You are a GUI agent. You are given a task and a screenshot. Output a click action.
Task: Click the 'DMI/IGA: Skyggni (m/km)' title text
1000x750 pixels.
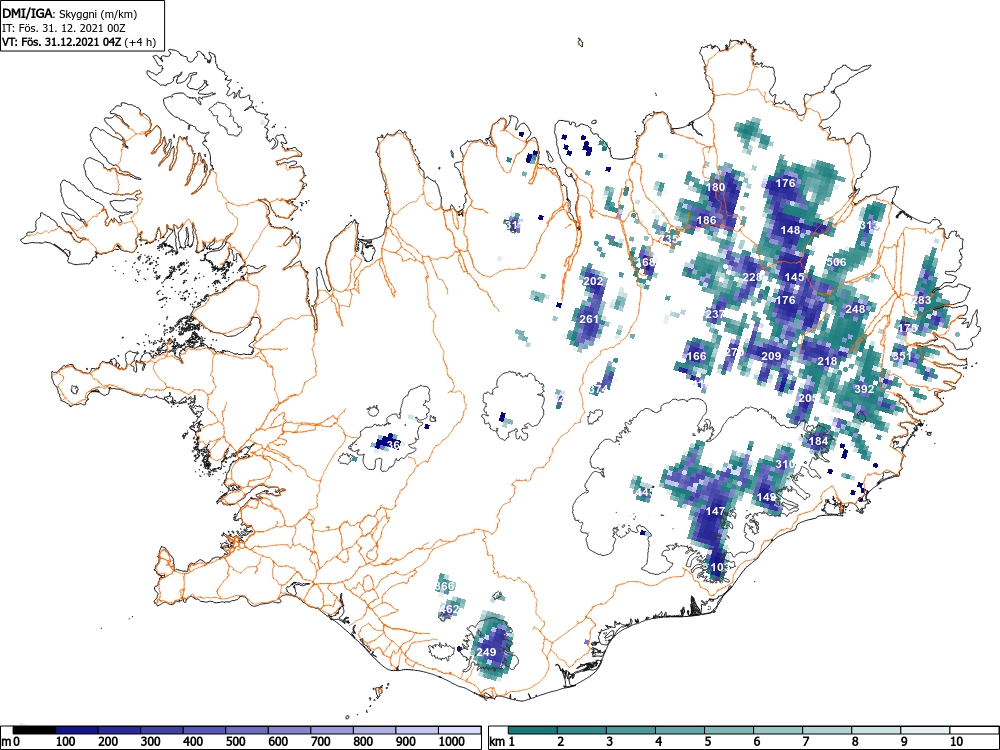(x=70, y=13)
